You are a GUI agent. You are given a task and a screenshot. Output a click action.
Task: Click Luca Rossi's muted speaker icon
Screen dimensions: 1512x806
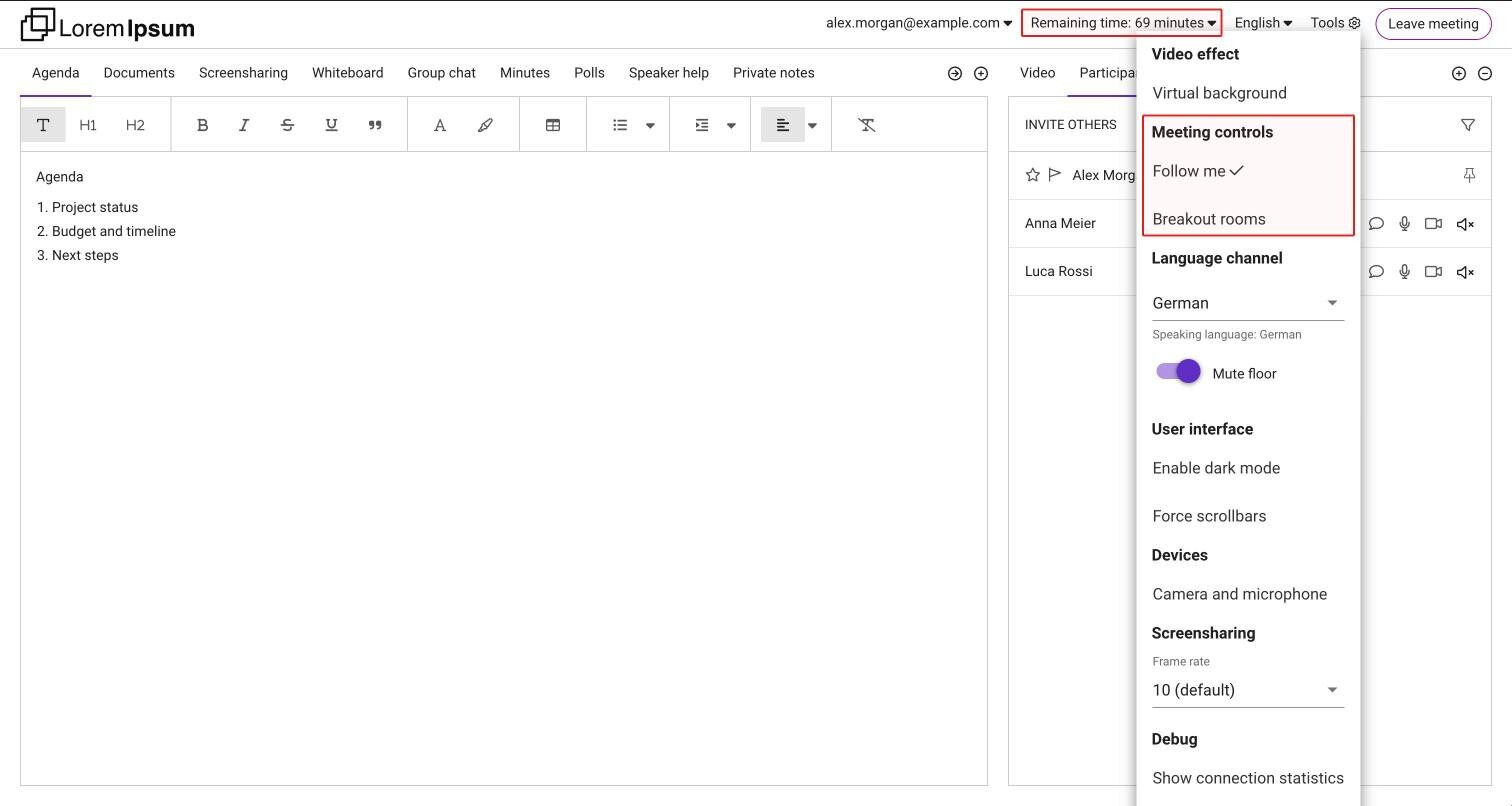coord(1465,272)
